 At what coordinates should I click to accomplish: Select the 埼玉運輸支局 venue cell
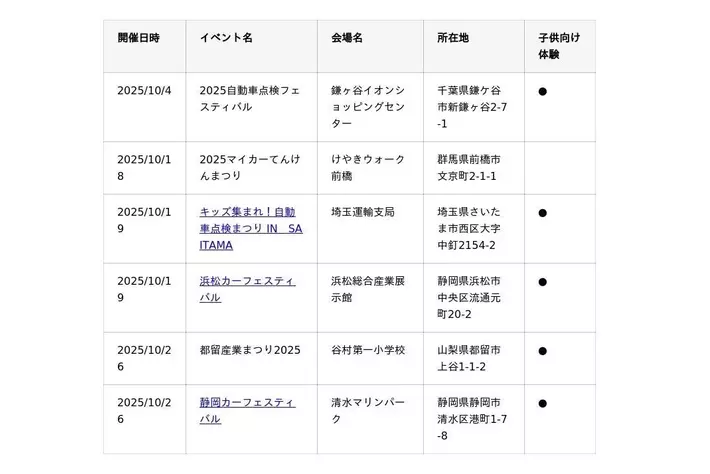363,212
